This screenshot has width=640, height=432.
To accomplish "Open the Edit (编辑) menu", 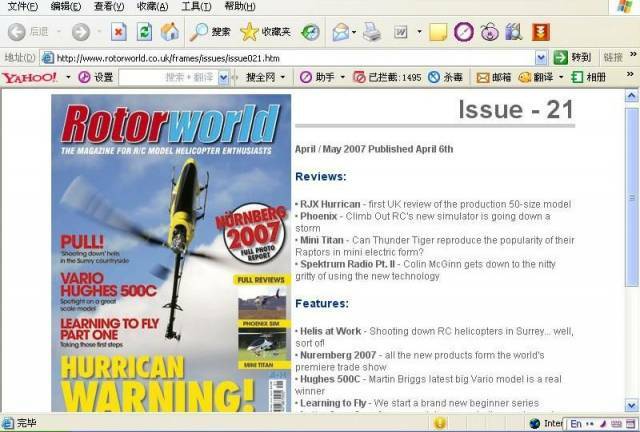I will click(x=66, y=6).
